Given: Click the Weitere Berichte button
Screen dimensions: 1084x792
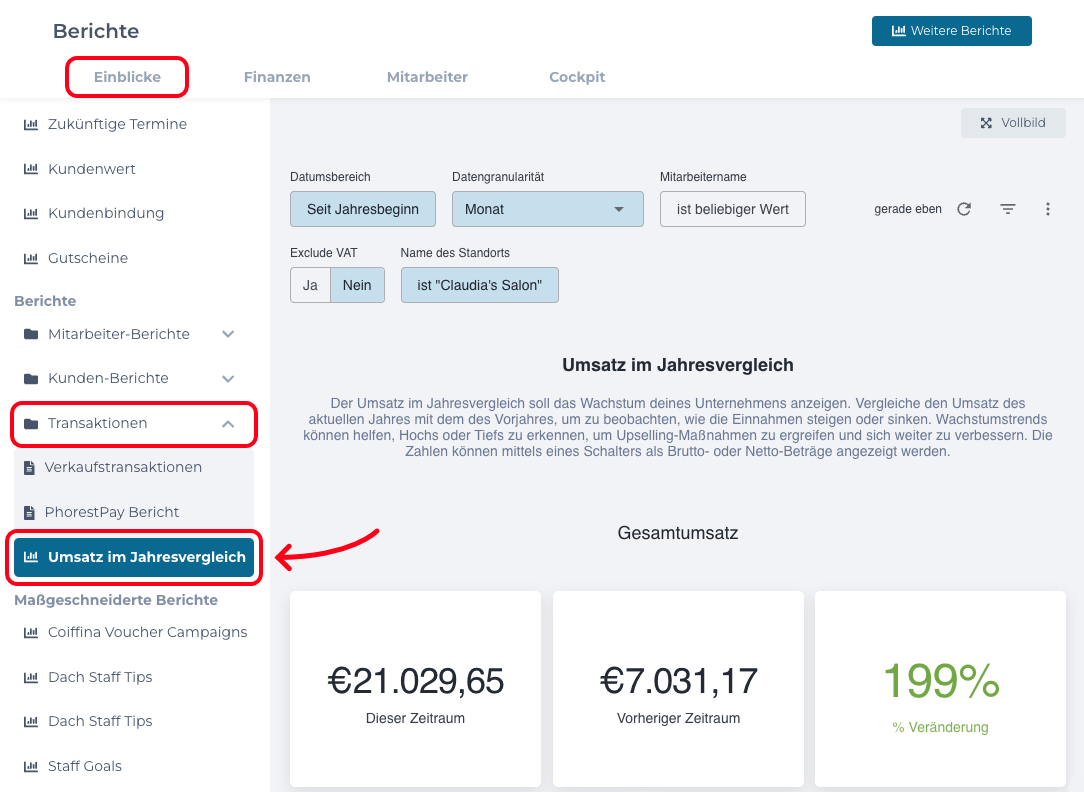Looking at the screenshot, I should click(x=951, y=31).
